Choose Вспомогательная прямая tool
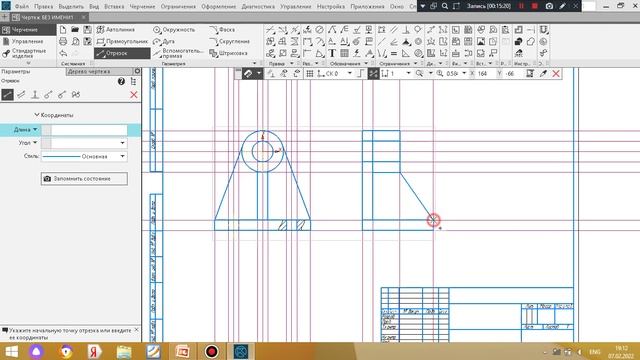This screenshot has height=360, width=640. click(178, 53)
